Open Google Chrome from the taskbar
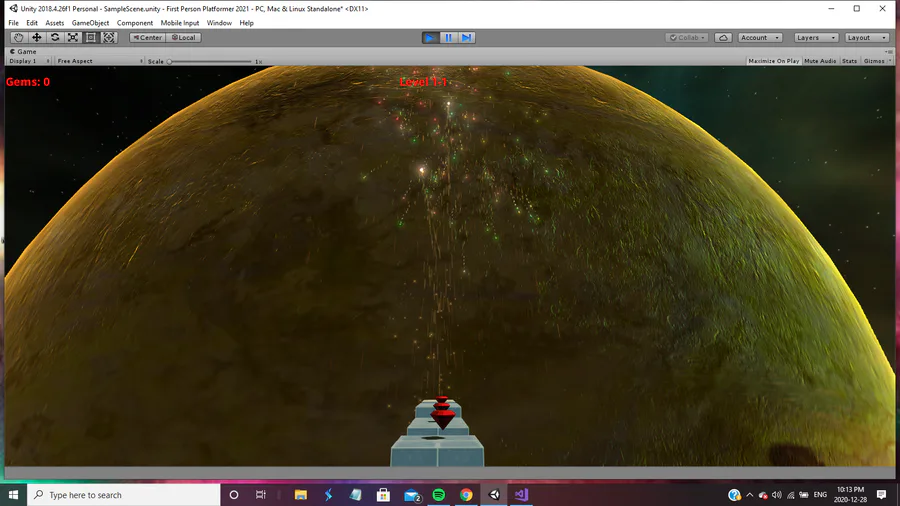This screenshot has width=900, height=506. tap(466, 495)
